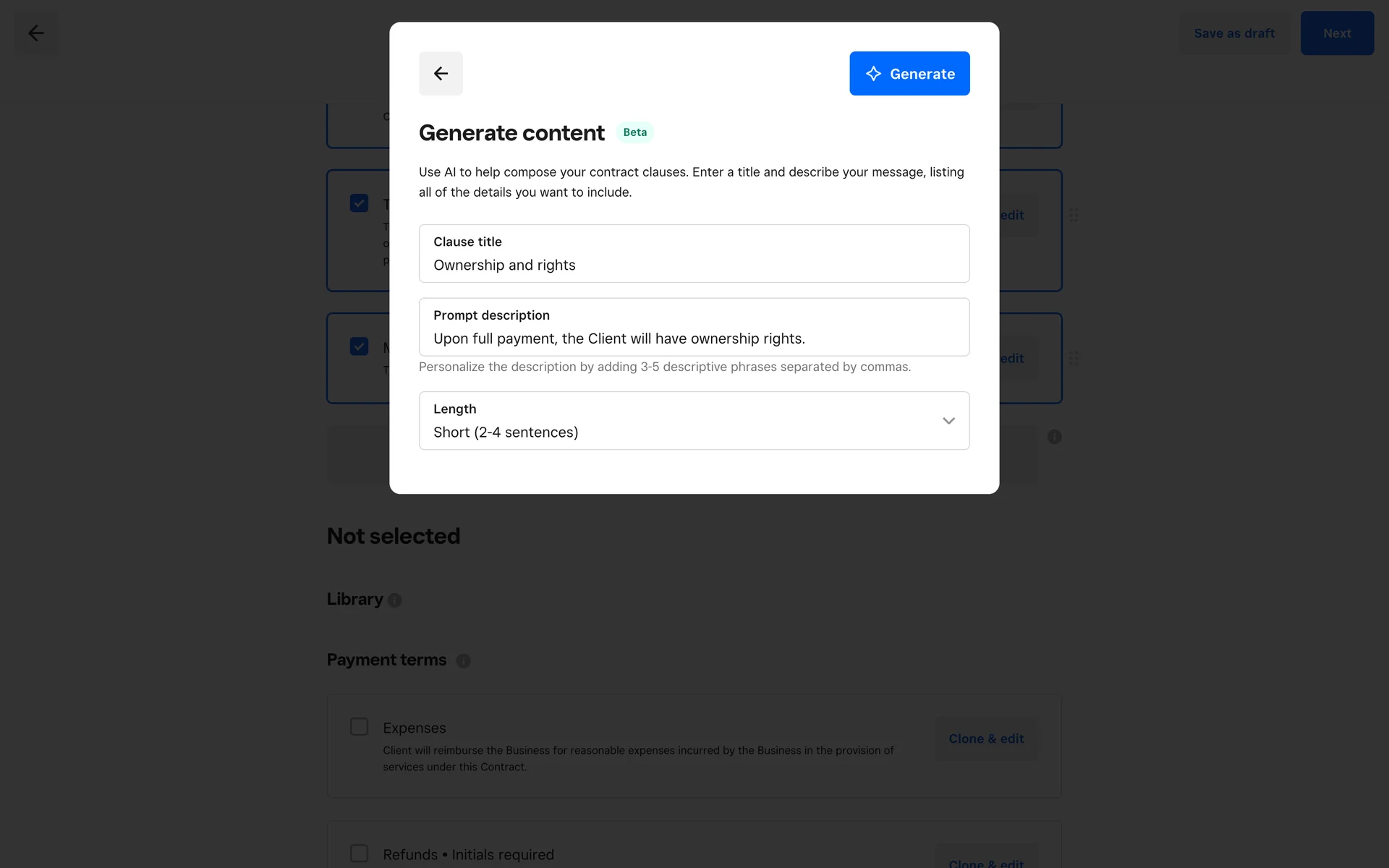Click into the Clause title field

pos(693,265)
